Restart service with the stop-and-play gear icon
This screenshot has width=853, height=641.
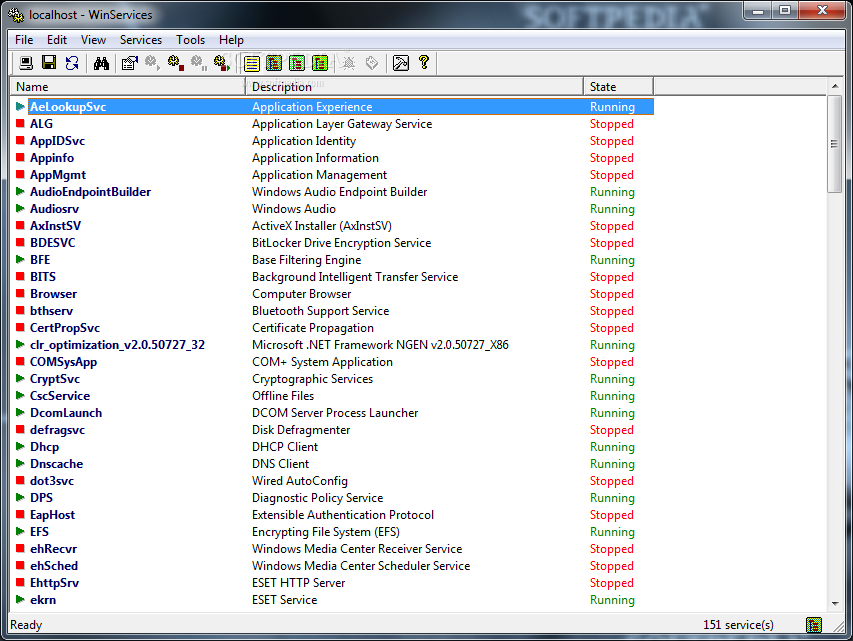point(221,63)
